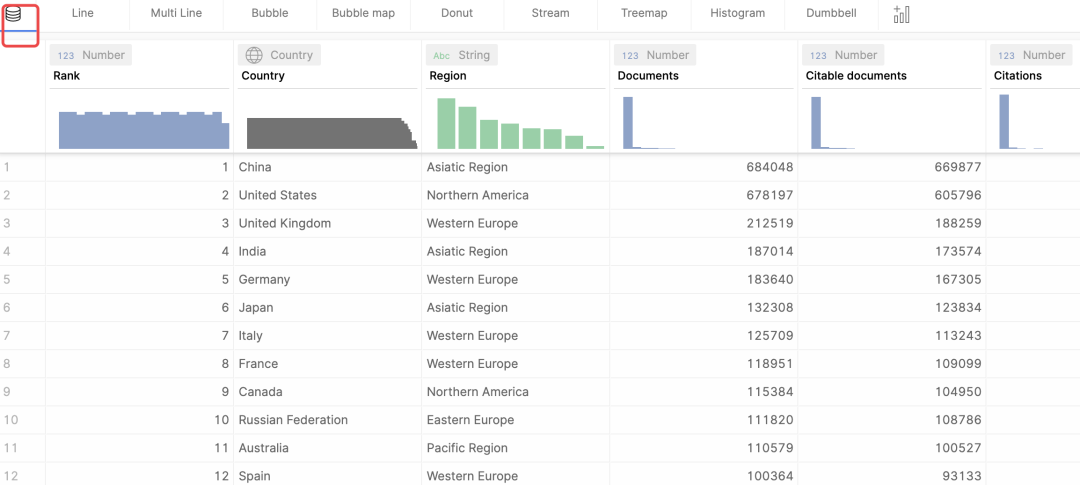The width and height of the screenshot is (1080, 485).
Task: Click the Documents column header name
Action: click(x=648, y=76)
